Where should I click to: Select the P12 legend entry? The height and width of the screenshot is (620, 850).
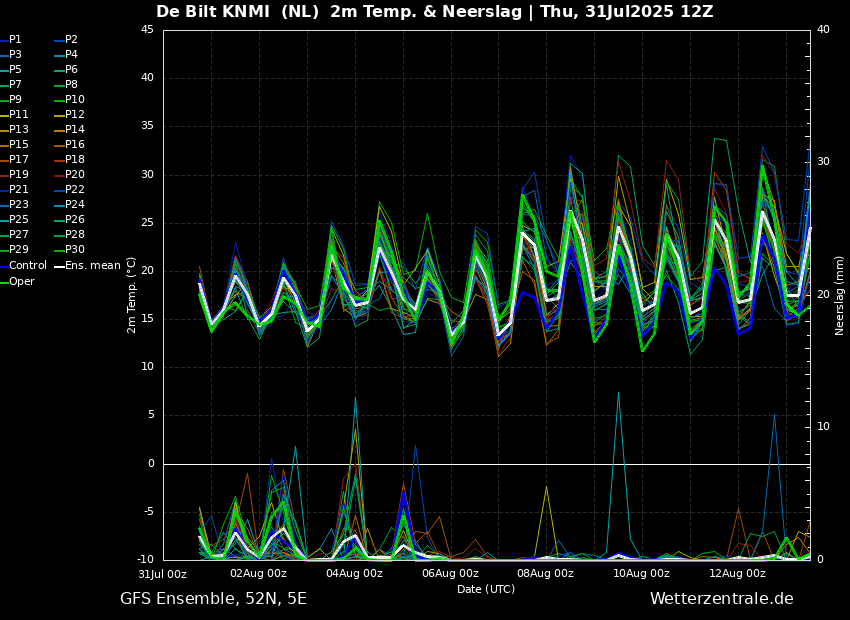coord(75,115)
